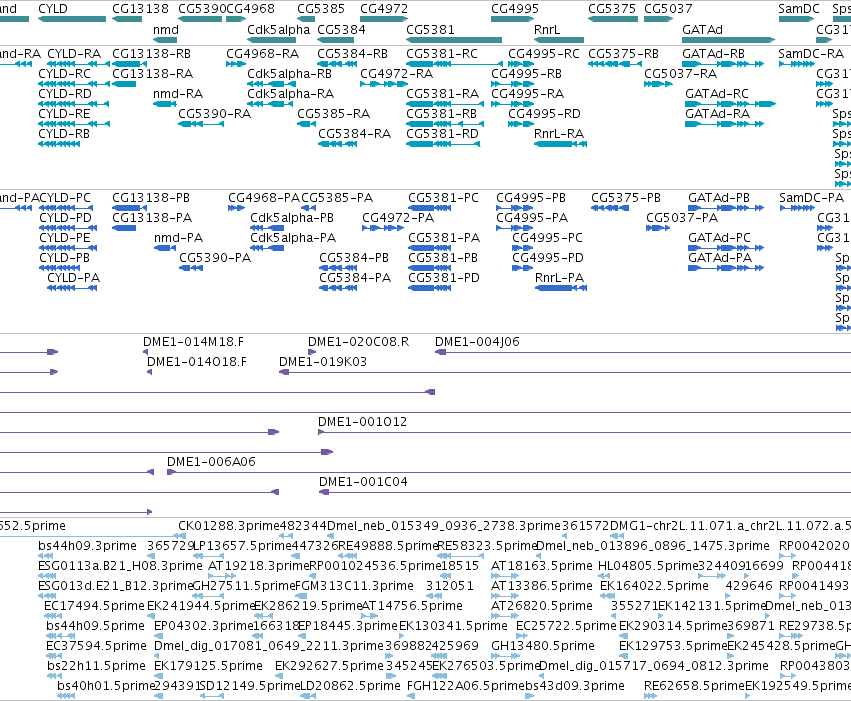Select the CG13138-RB transcript label
Viewport: 851px width, 701px height.
[151, 54]
